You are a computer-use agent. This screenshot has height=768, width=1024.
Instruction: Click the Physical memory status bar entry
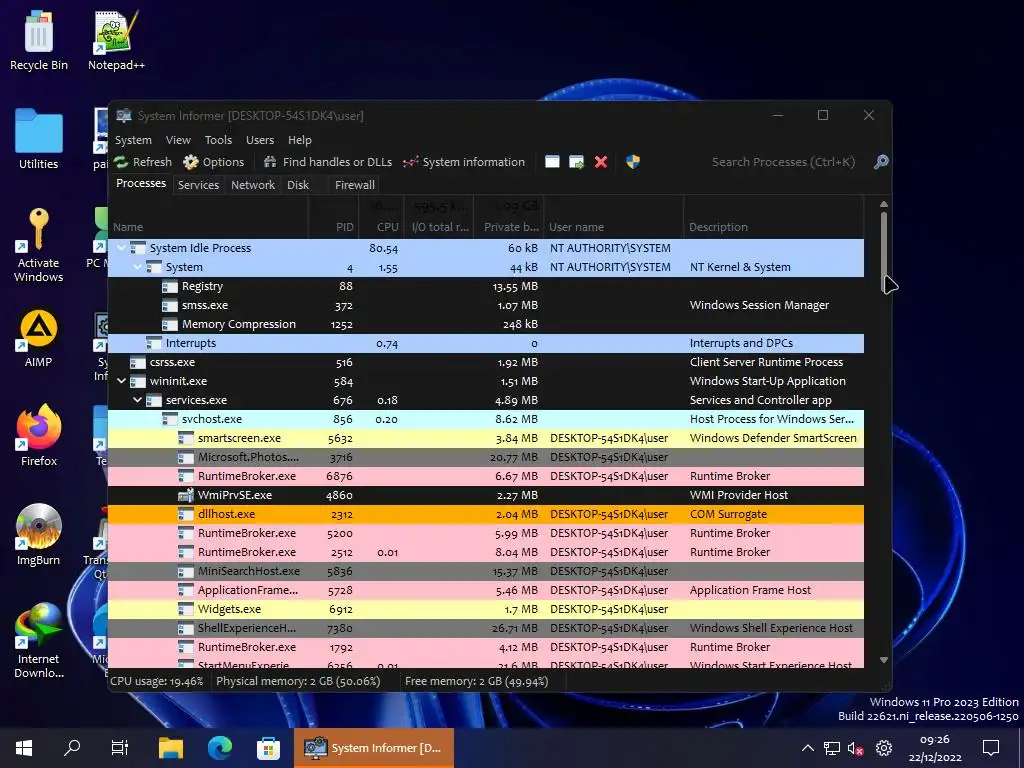(x=298, y=681)
